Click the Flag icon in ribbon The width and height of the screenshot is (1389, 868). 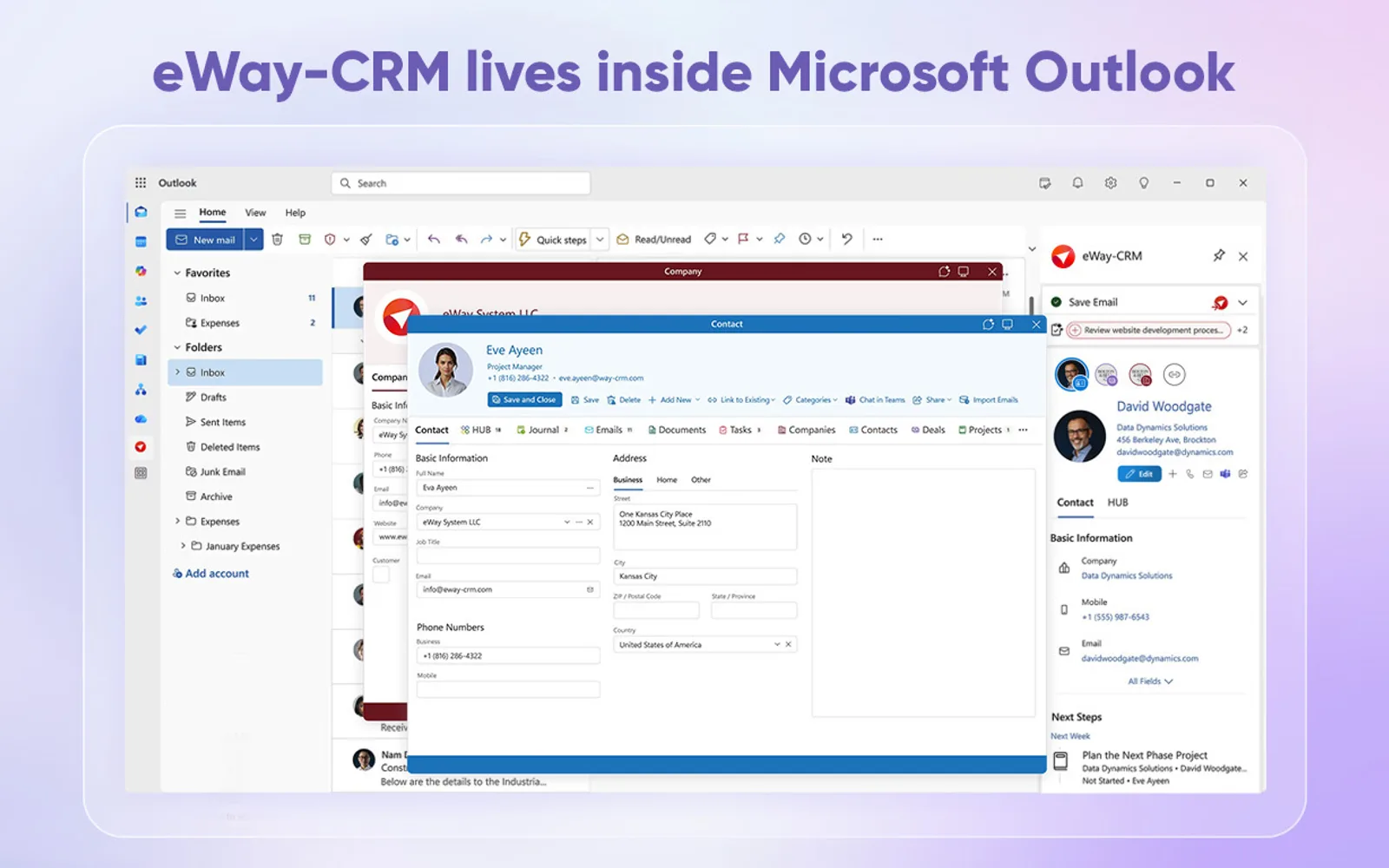tap(743, 239)
